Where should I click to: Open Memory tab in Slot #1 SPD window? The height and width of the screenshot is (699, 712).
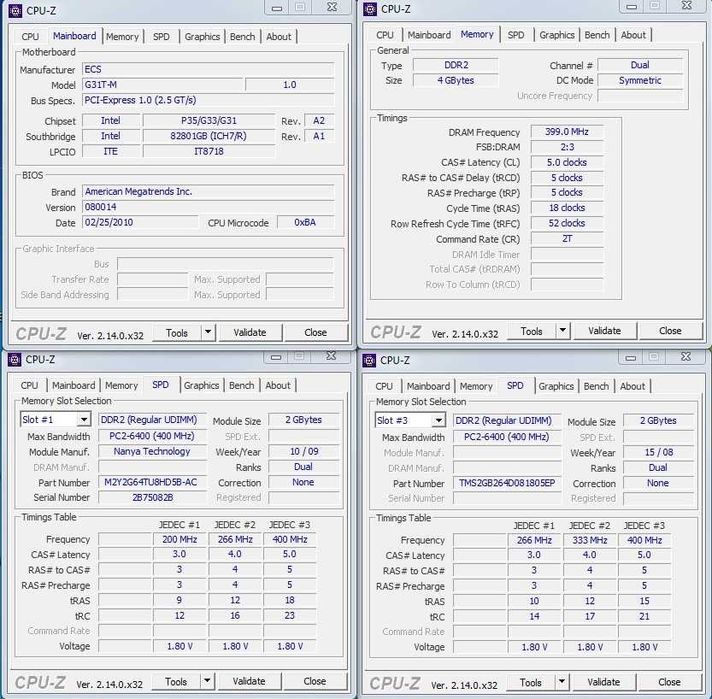click(121, 385)
